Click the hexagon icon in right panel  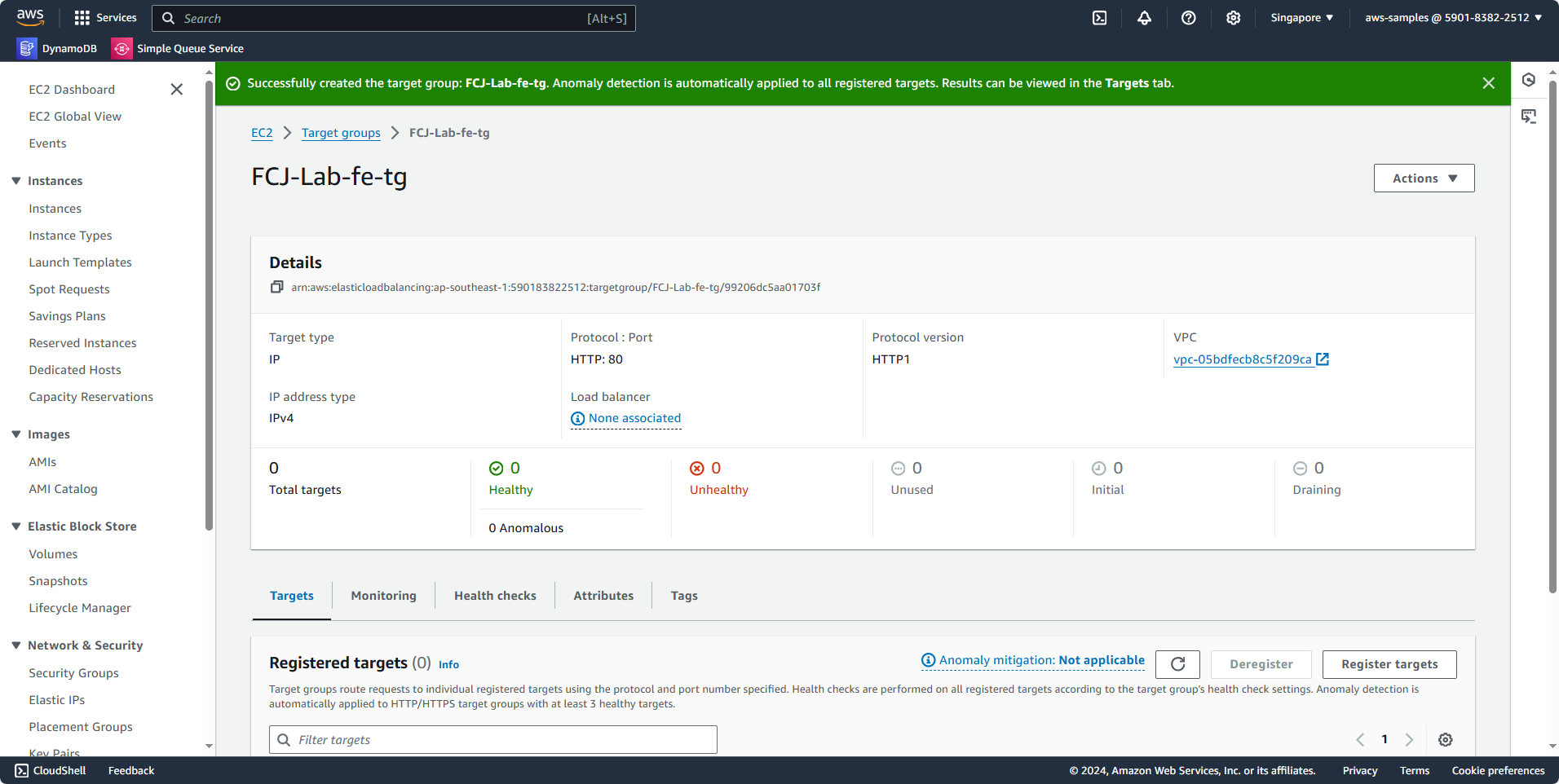[x=1529, y=80]
